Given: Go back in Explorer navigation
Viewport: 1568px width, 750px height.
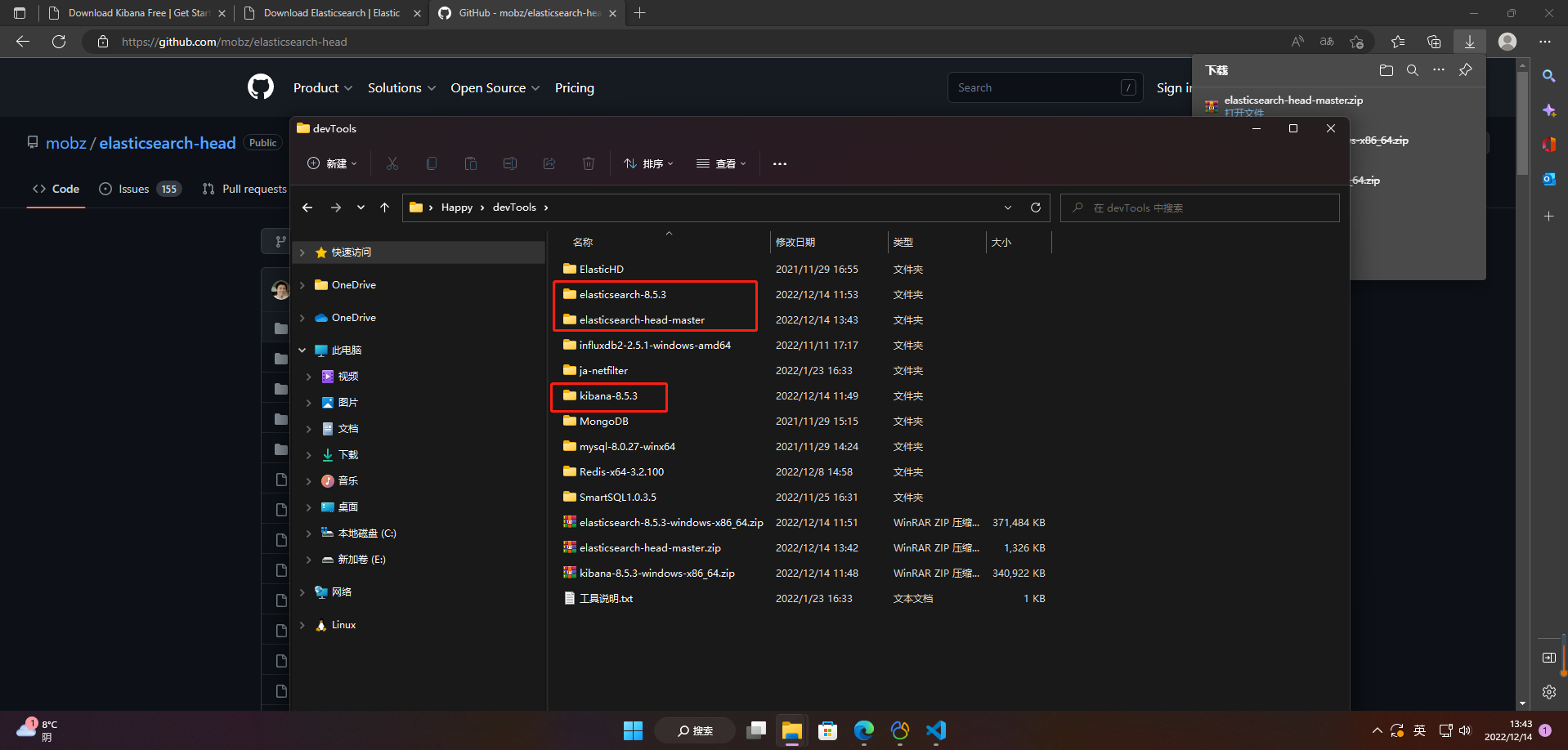Looking at the screenshot, I should click(x=307, y=208).
